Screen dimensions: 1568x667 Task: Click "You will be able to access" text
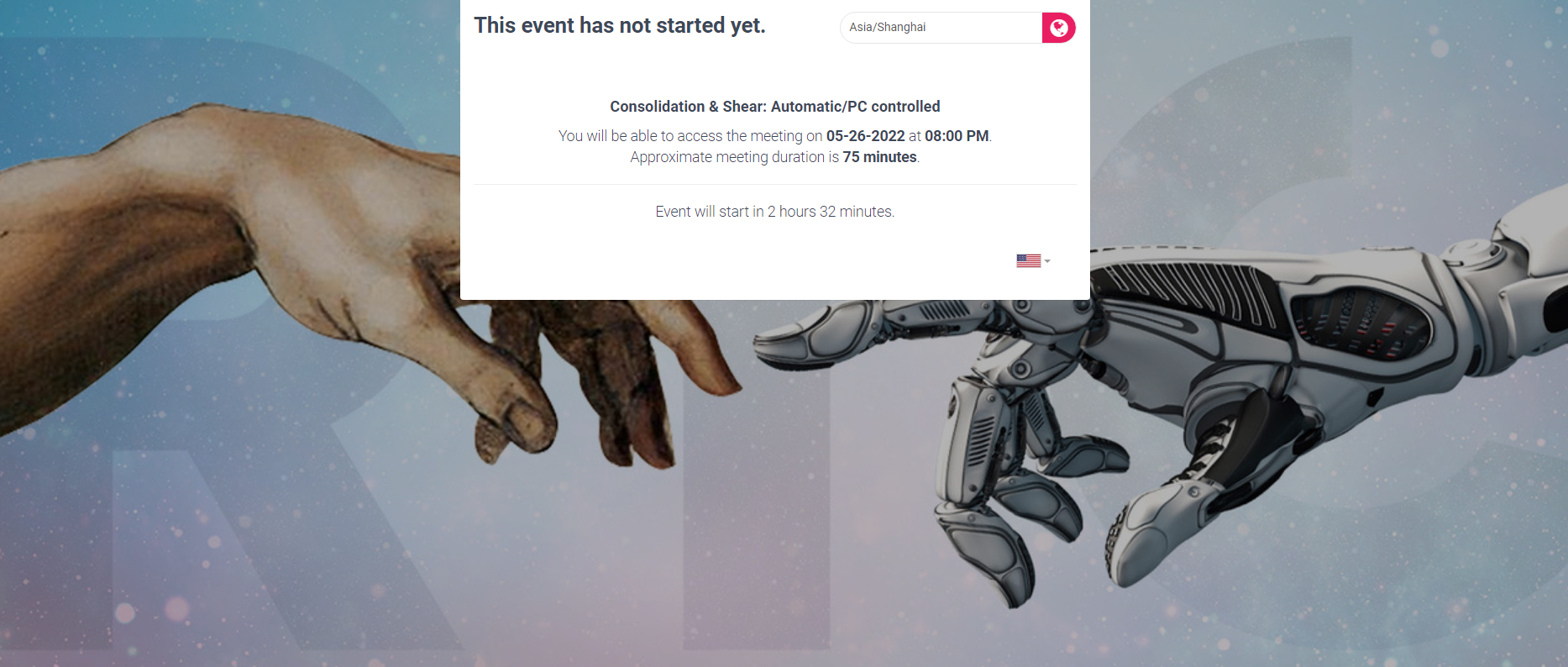tap(638, 136)
